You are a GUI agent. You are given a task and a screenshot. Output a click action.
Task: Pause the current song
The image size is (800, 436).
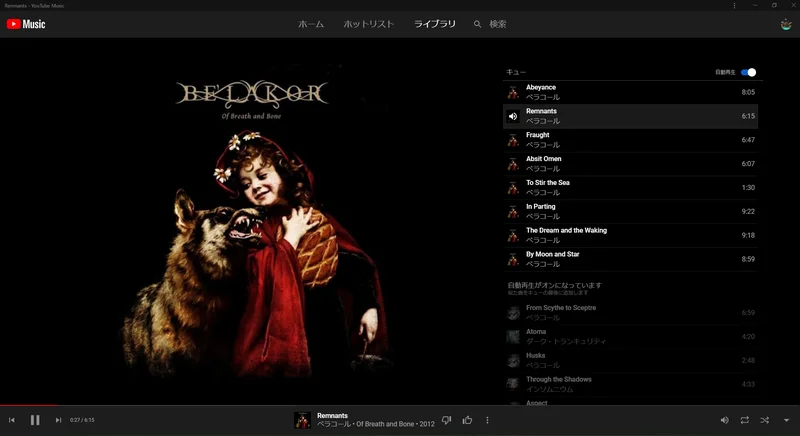(x=35, y=420)
